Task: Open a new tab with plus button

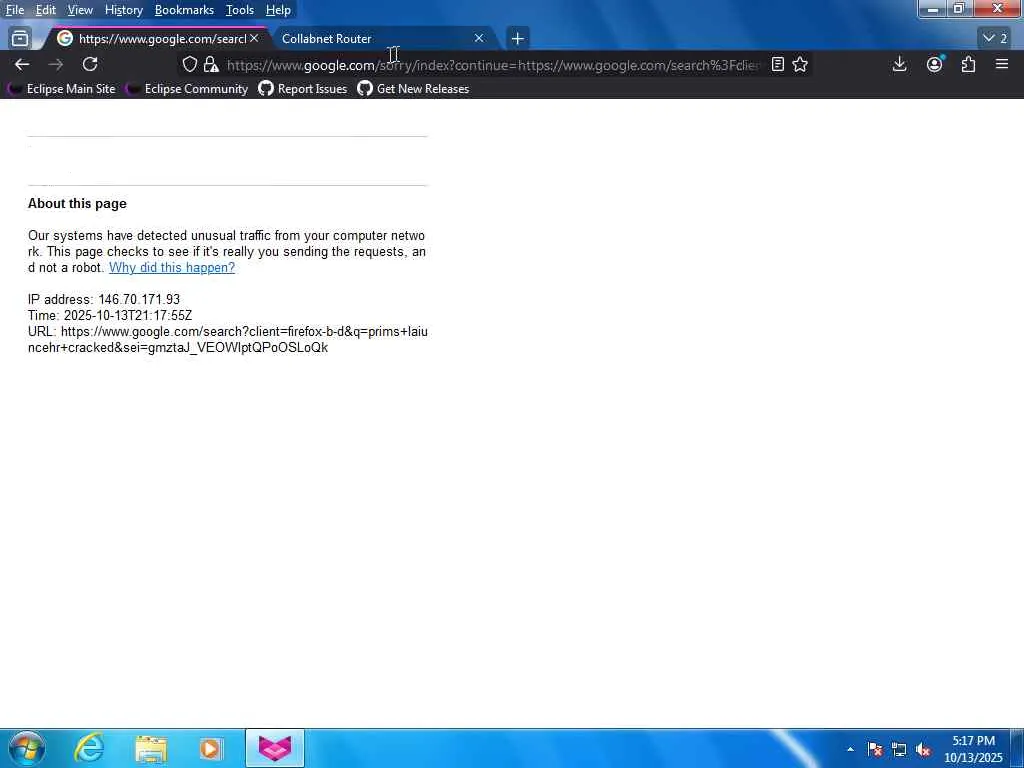Action: click(517, 39)
